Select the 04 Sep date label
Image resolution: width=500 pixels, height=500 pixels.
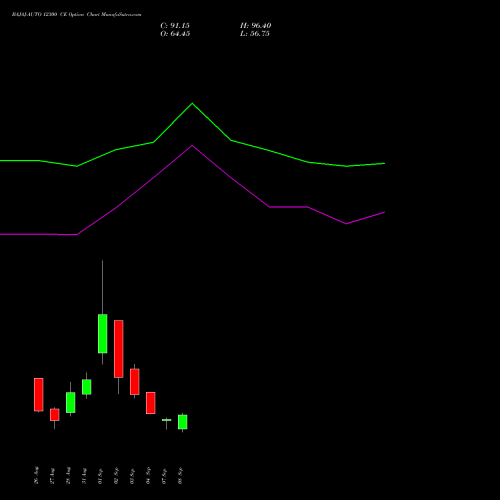[148, 475]
